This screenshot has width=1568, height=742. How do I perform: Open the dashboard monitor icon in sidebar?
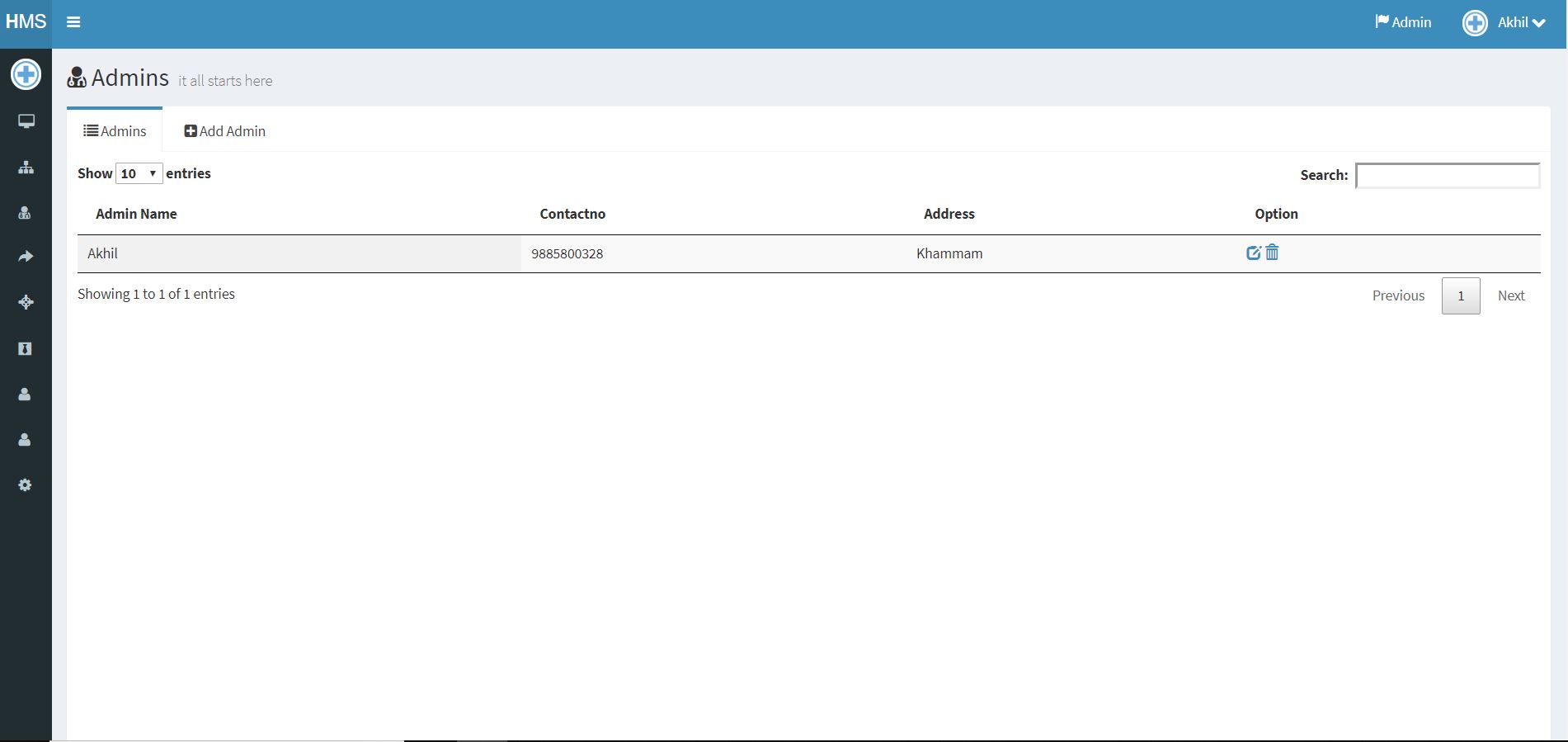point(26,121)
